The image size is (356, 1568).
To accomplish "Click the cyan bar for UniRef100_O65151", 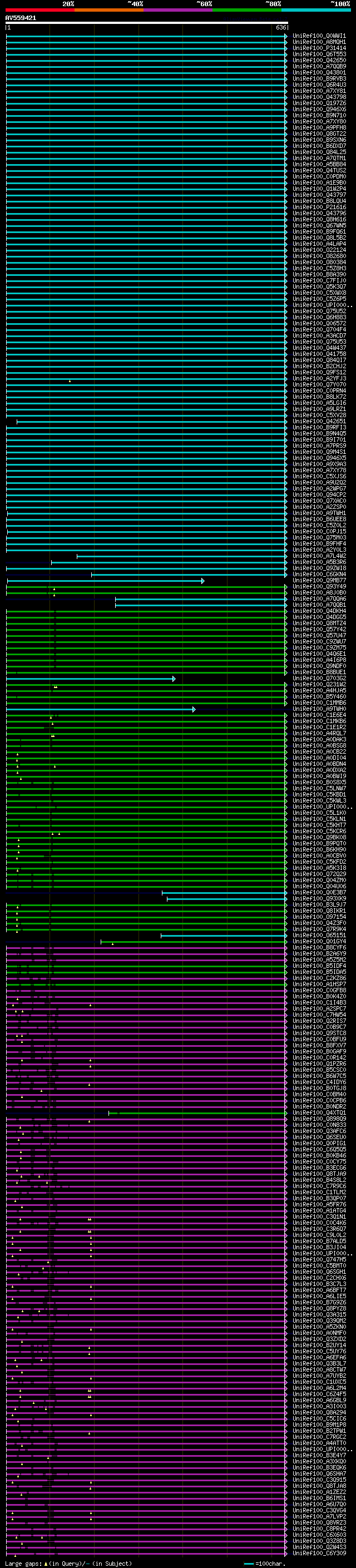I will [224, 936].
